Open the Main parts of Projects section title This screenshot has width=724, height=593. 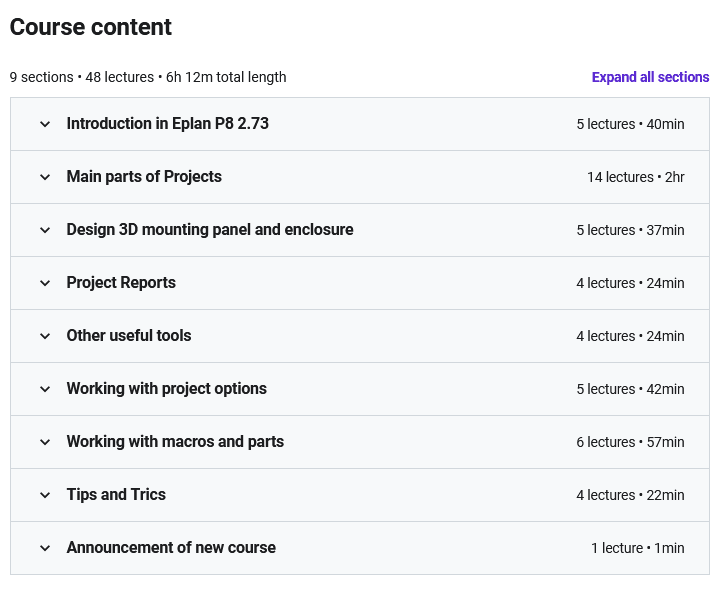pyautogui.click(x=144, y=177)
